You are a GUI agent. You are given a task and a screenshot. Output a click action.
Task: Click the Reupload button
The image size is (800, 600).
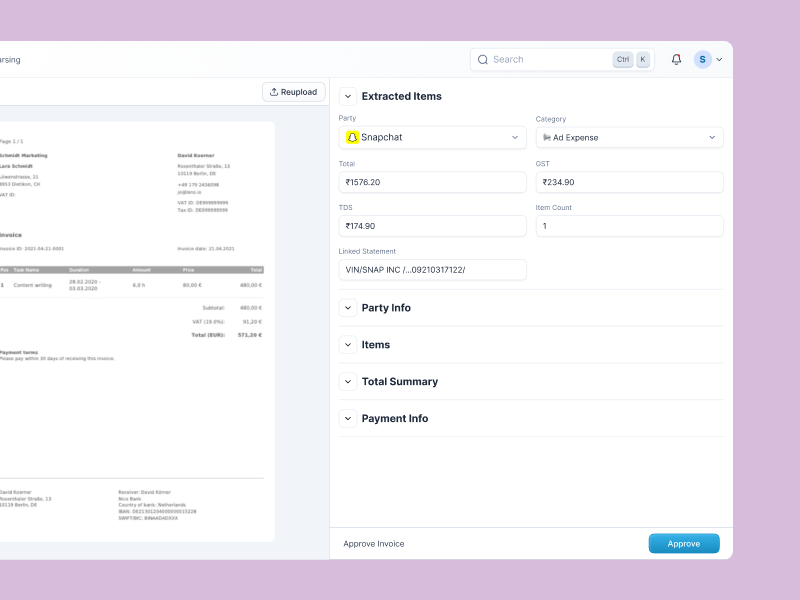coord(293,91)
